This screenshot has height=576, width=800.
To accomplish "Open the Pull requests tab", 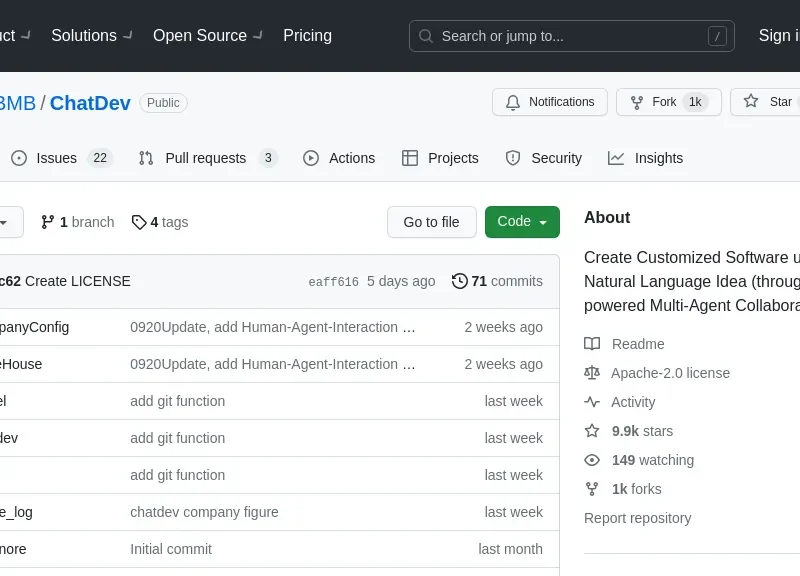I will click(207, 158).
